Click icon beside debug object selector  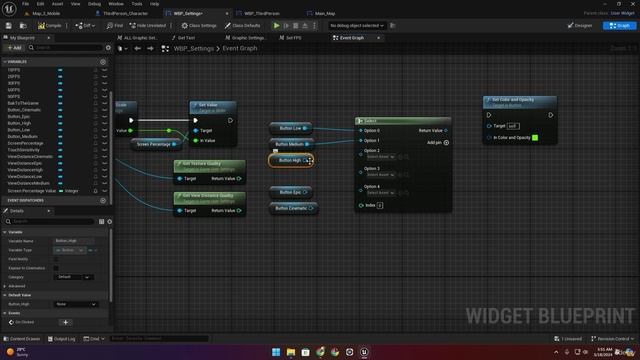click(x=393, y=26)
